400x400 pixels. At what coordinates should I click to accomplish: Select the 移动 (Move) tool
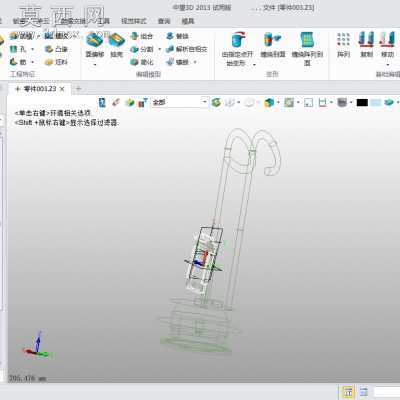[x=387, y=45]
